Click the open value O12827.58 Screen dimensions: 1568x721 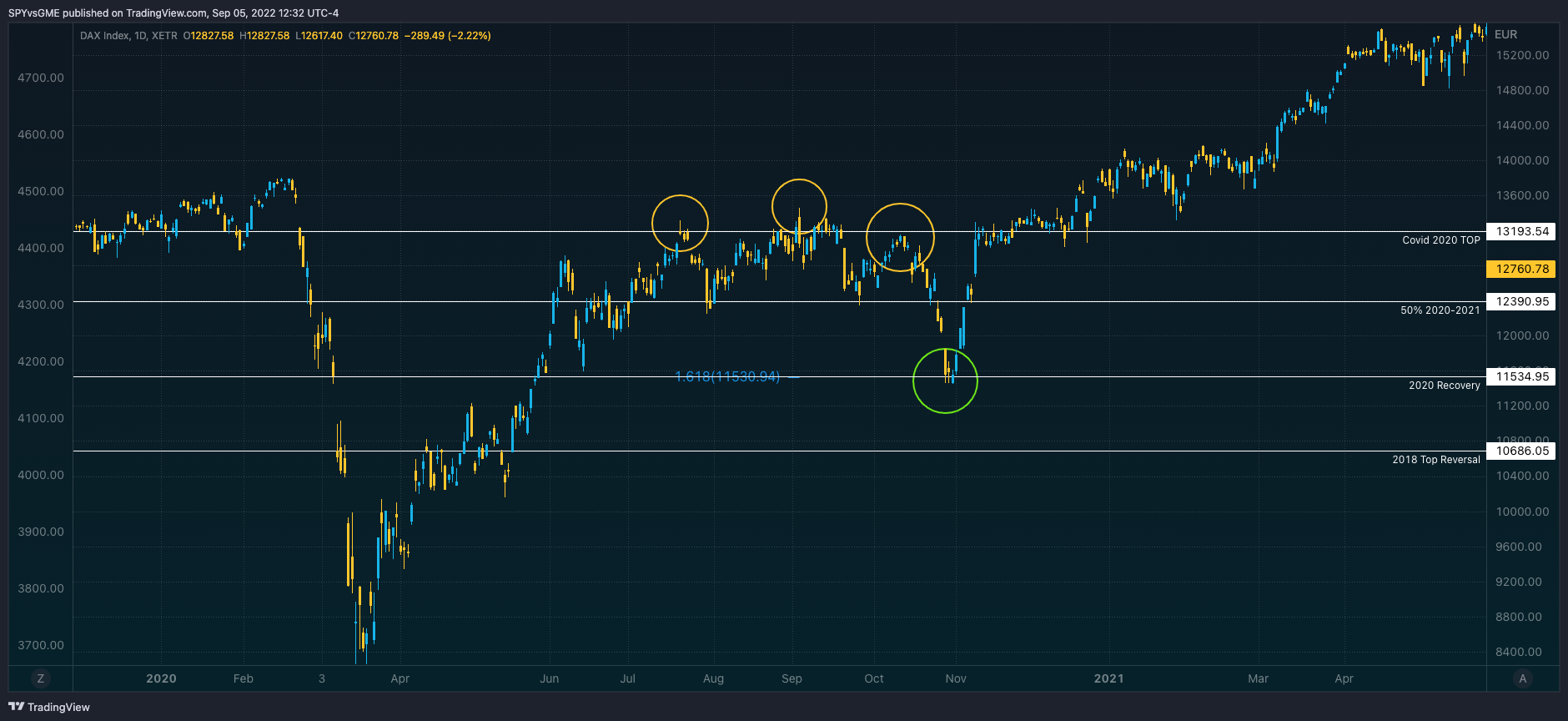[x=209, y=36]
